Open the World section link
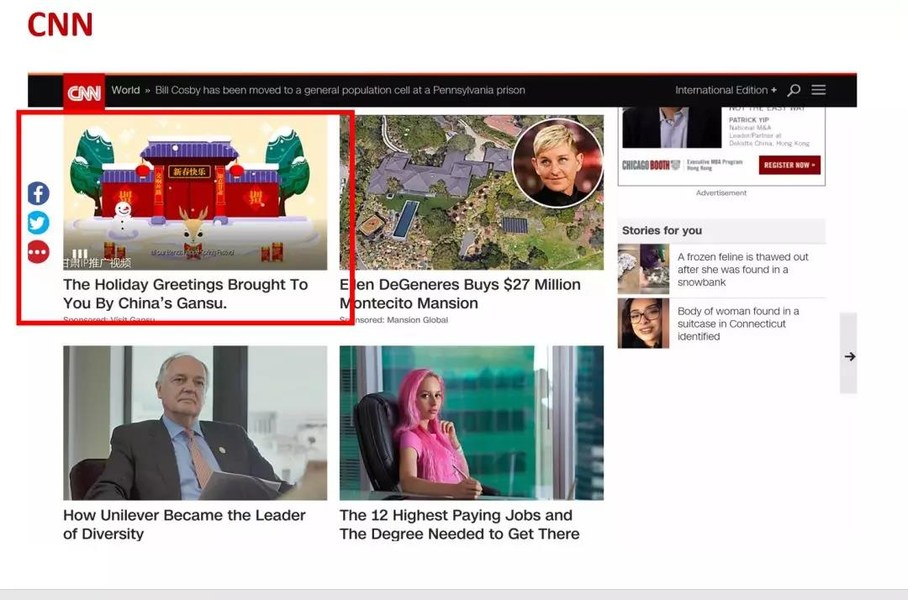The height and width of the screenshot is (600, 908). click(x=126, y=90)
